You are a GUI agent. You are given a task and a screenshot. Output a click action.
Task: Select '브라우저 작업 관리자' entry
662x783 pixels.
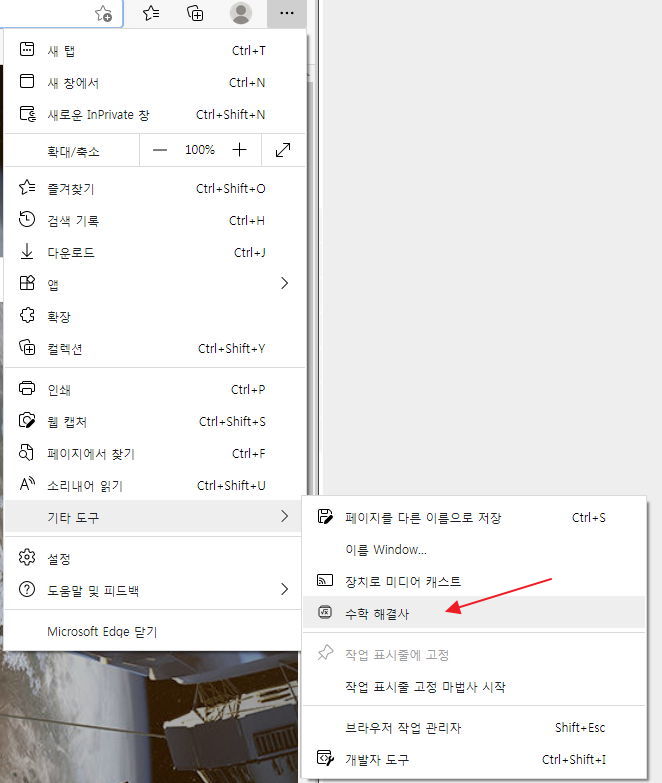474,728
